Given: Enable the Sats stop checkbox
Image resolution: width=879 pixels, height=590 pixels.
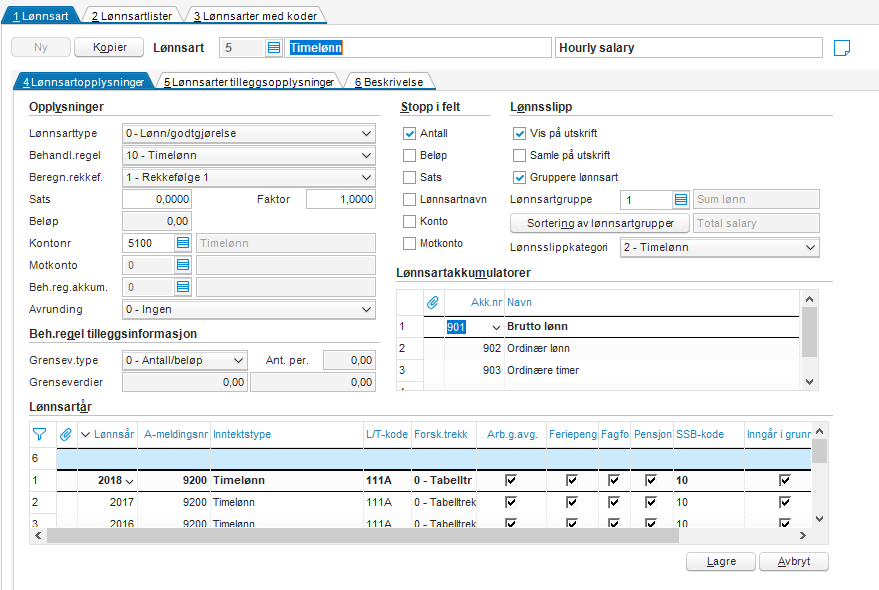Looking at the screenshot, I should (x=410, y=177).
